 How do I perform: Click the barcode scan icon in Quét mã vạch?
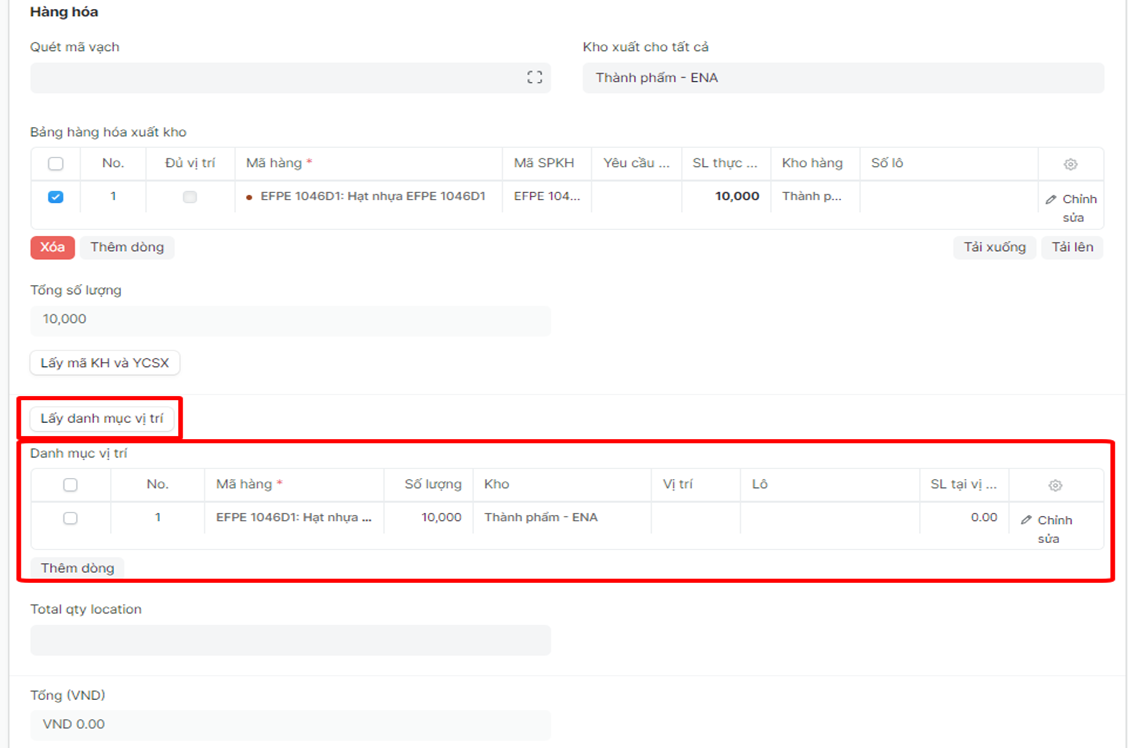pyautogui.click(x=534, y=78)
